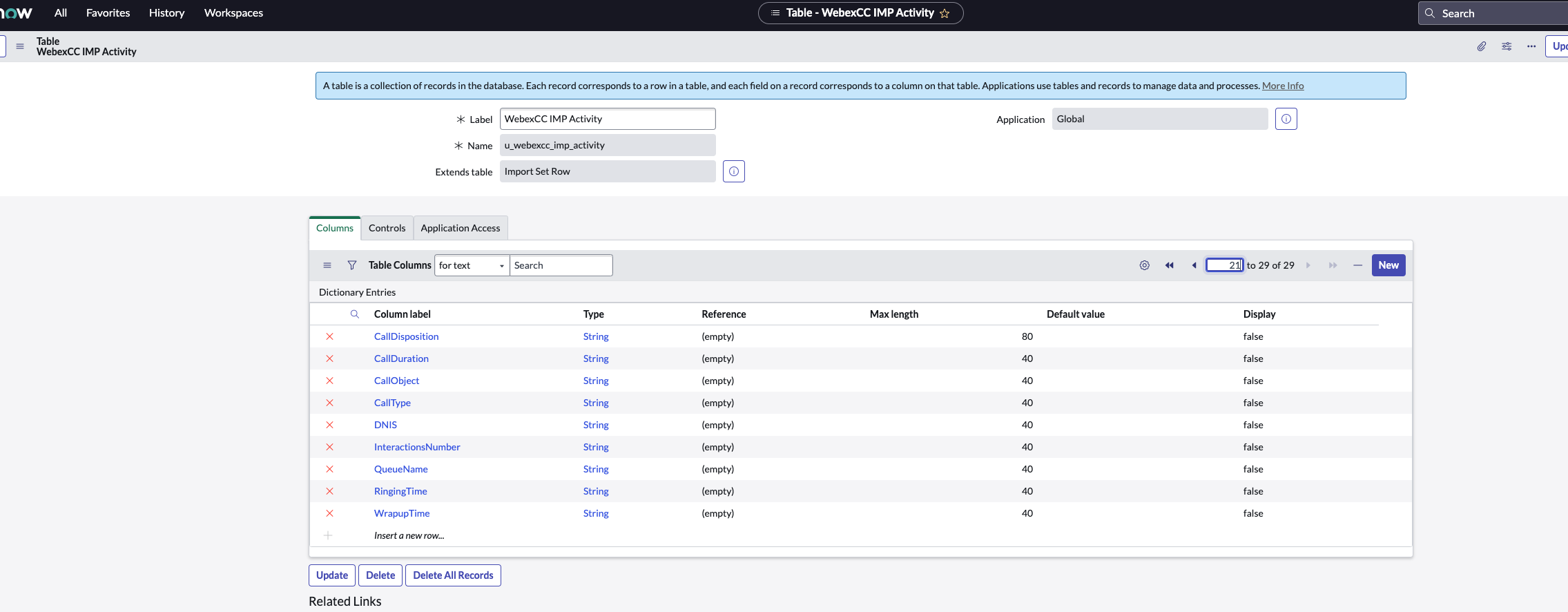Delete the WrapupTime row

[329, 513]
